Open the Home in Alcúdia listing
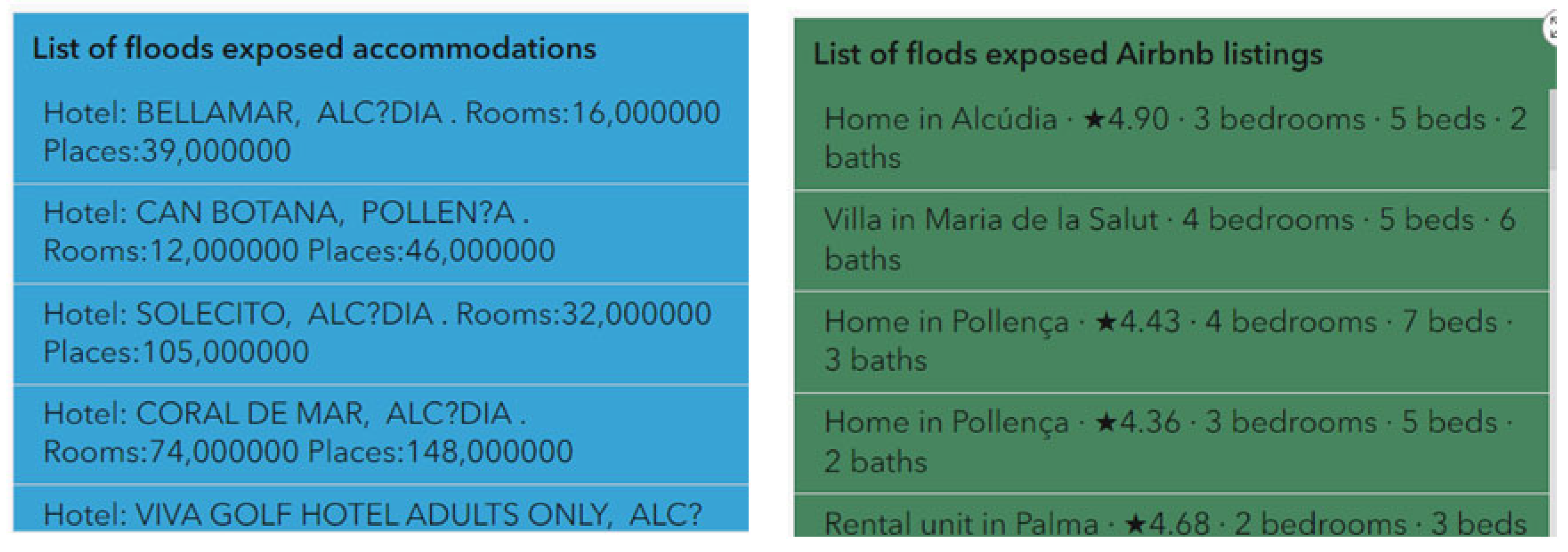Screen dimensions: 1568x552 1171,138
